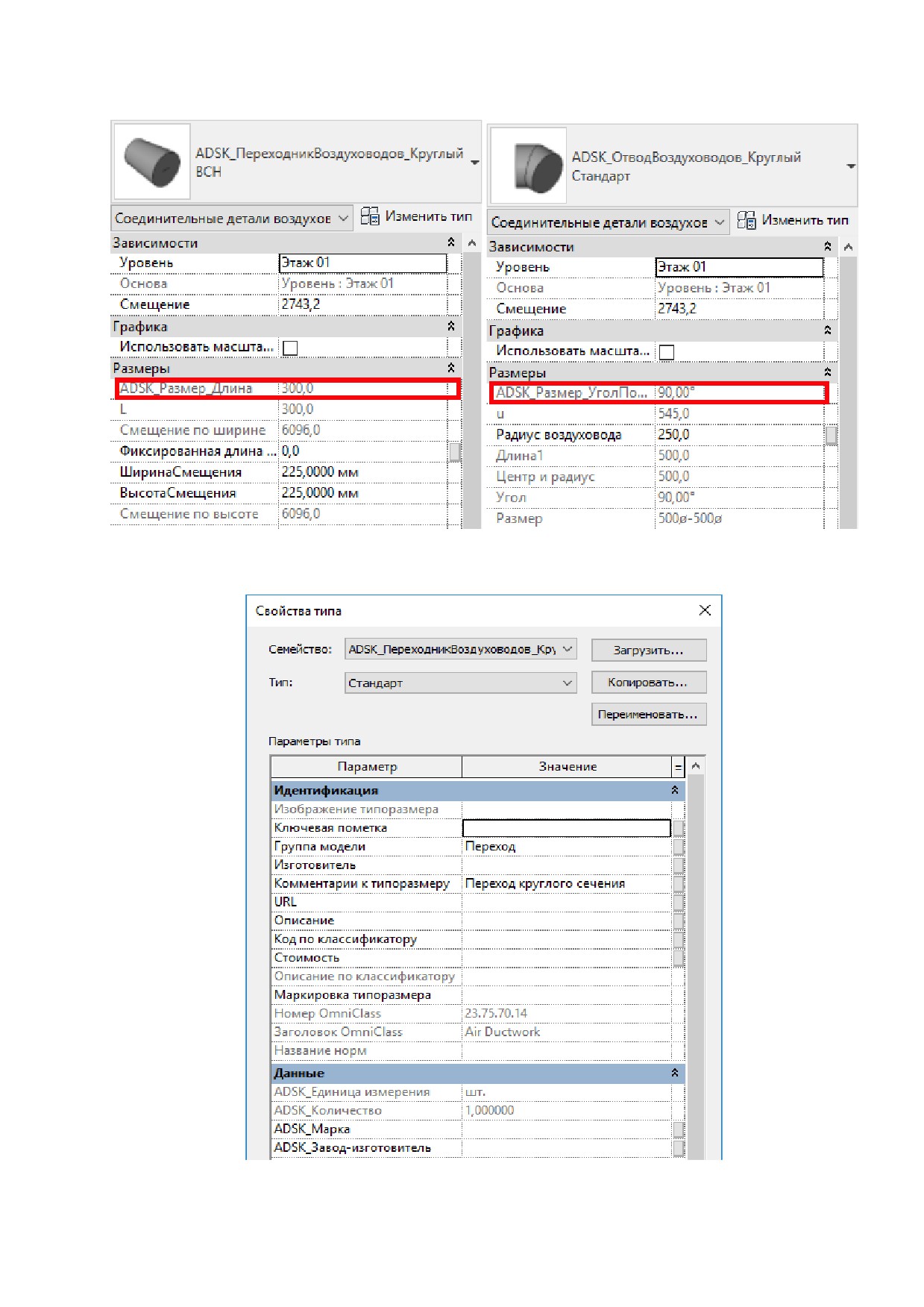Image resolution: width=924 pixels, height=1307 pixels.
Task: Click the 'Описание' value field
Action: tap(567, 921)
